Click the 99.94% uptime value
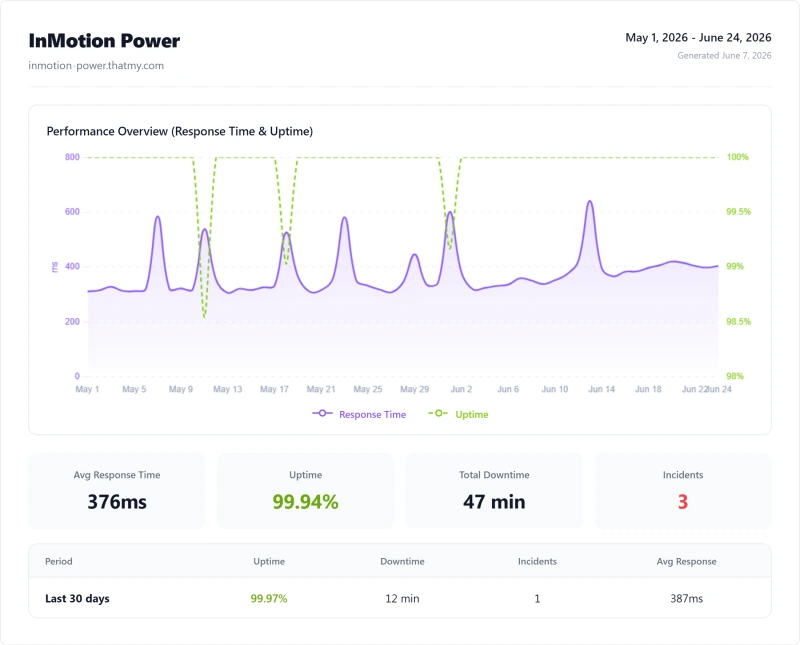This screenshot has width=800, height=645. [x=305, y=502]
